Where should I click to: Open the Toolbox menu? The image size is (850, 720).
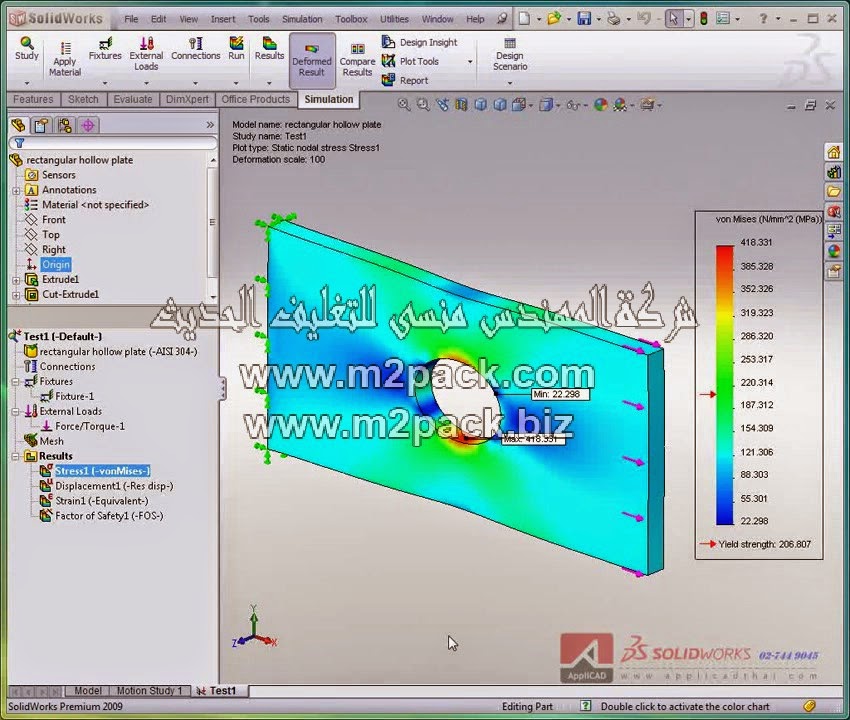(x=351, y=19)
